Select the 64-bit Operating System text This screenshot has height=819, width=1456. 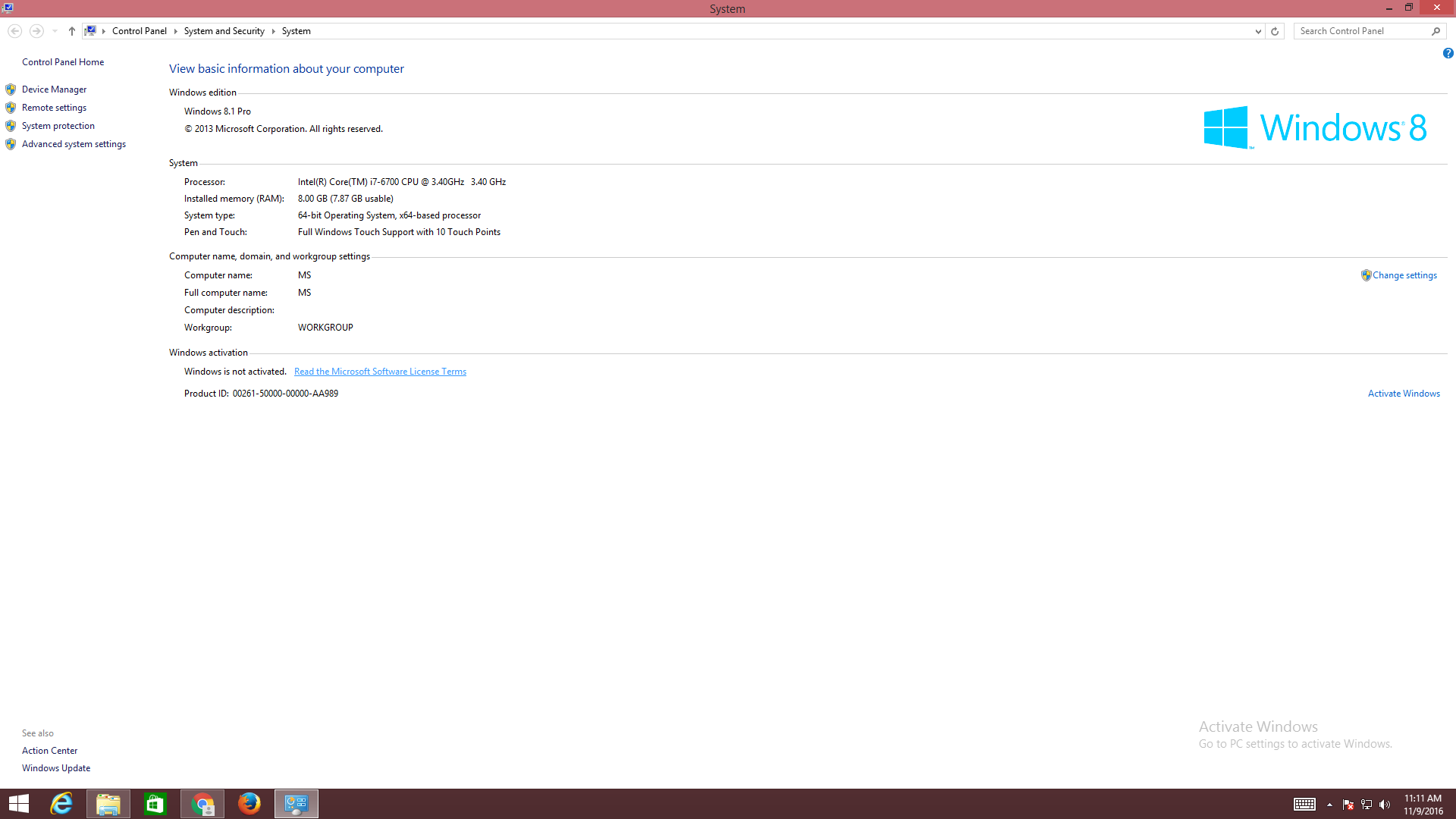[389, 215]
